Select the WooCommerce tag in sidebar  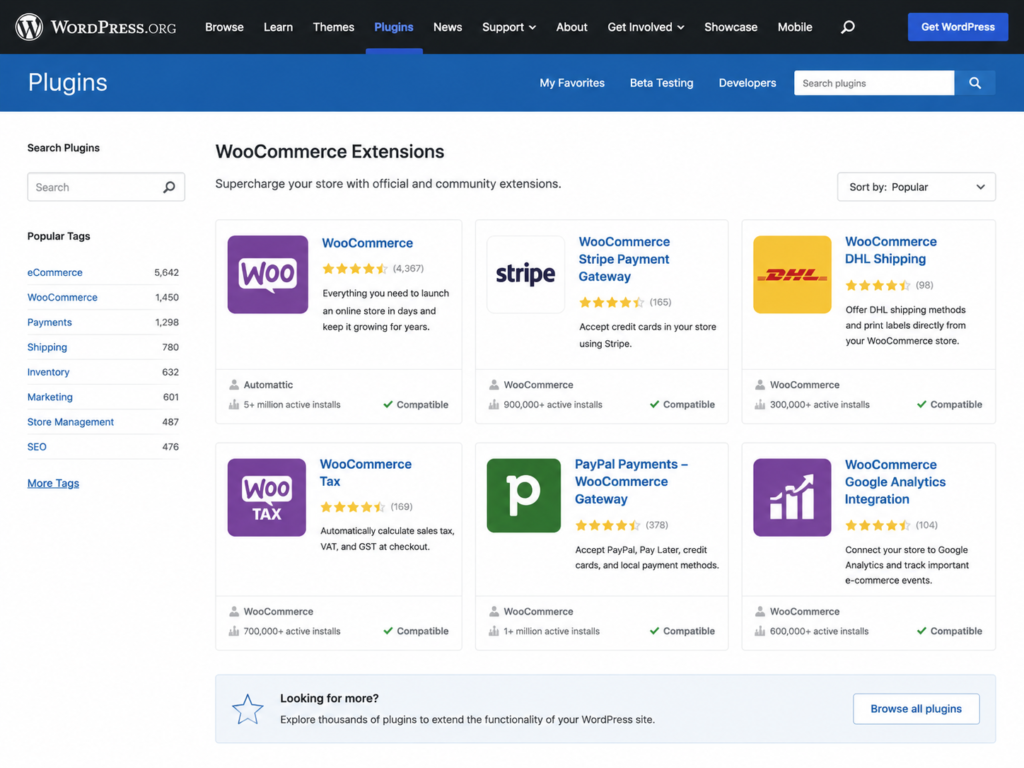point(62,297)
